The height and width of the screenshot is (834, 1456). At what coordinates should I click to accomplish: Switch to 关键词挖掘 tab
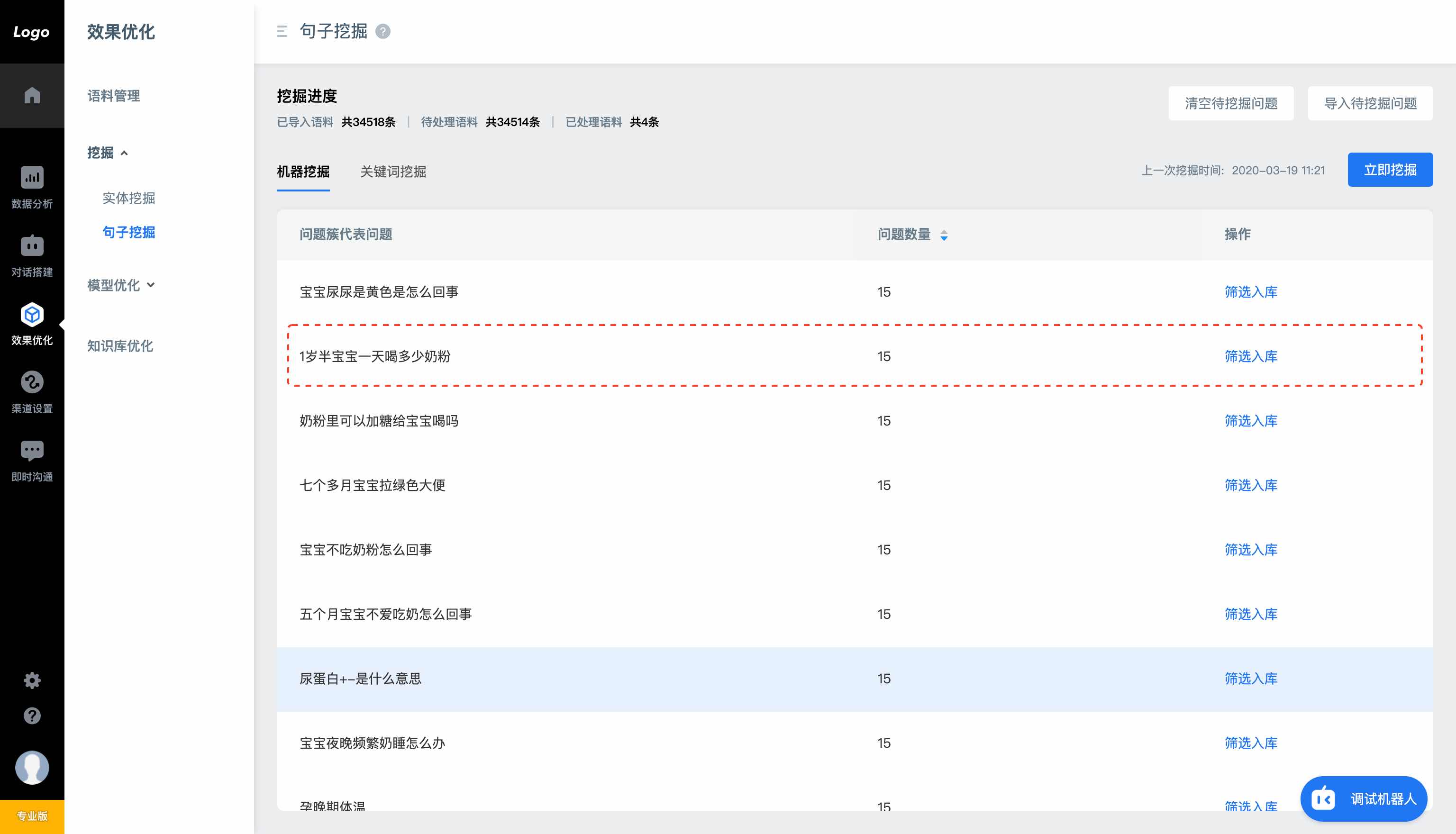(393, 171)
